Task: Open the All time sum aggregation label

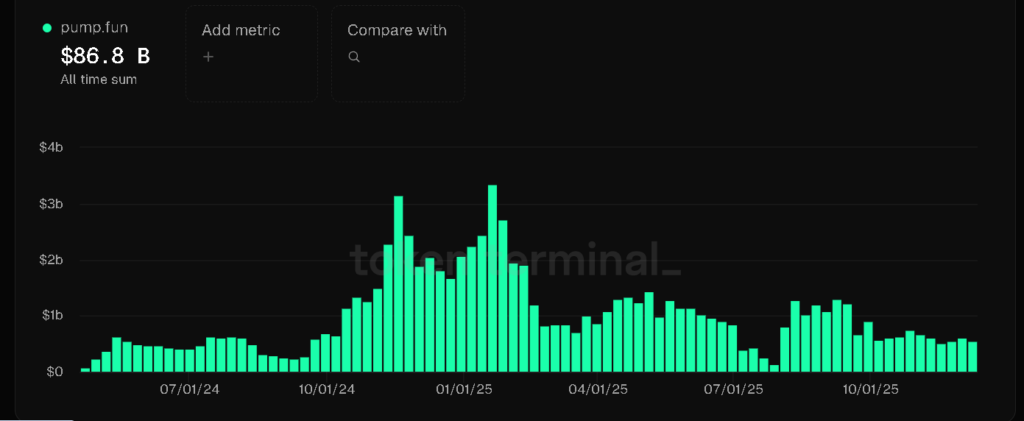Action: click(x=99, y=79)
